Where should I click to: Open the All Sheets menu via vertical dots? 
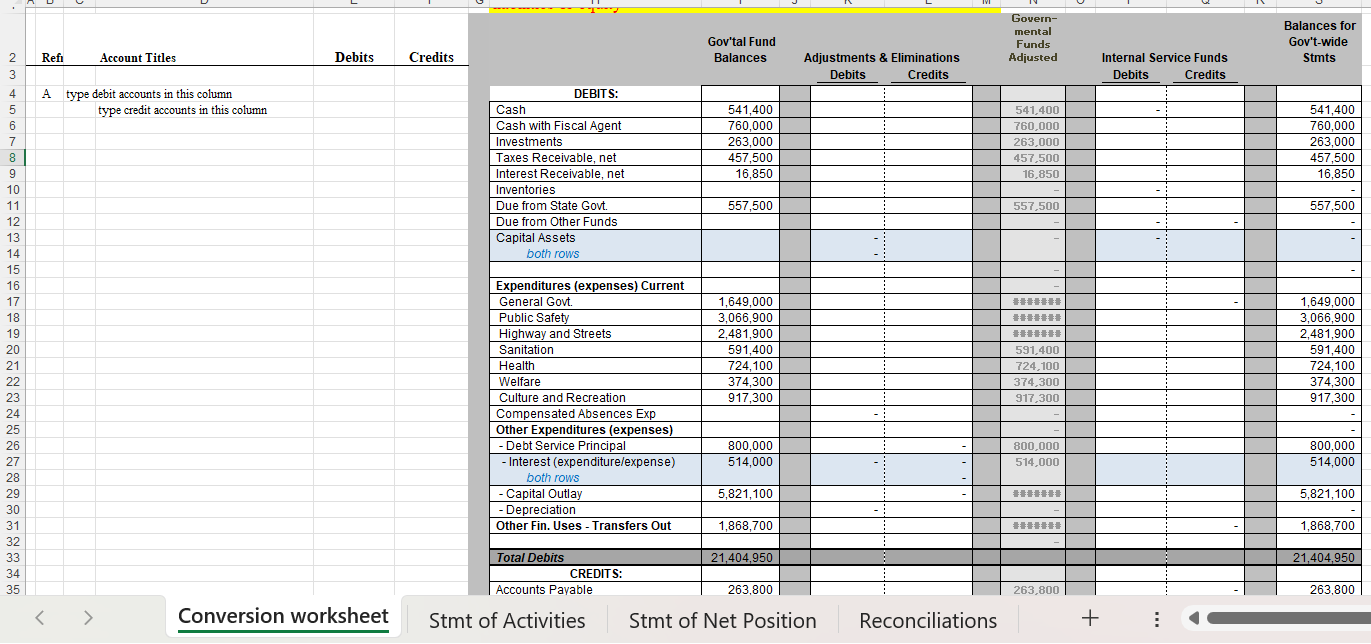[x=1156, y=619]
